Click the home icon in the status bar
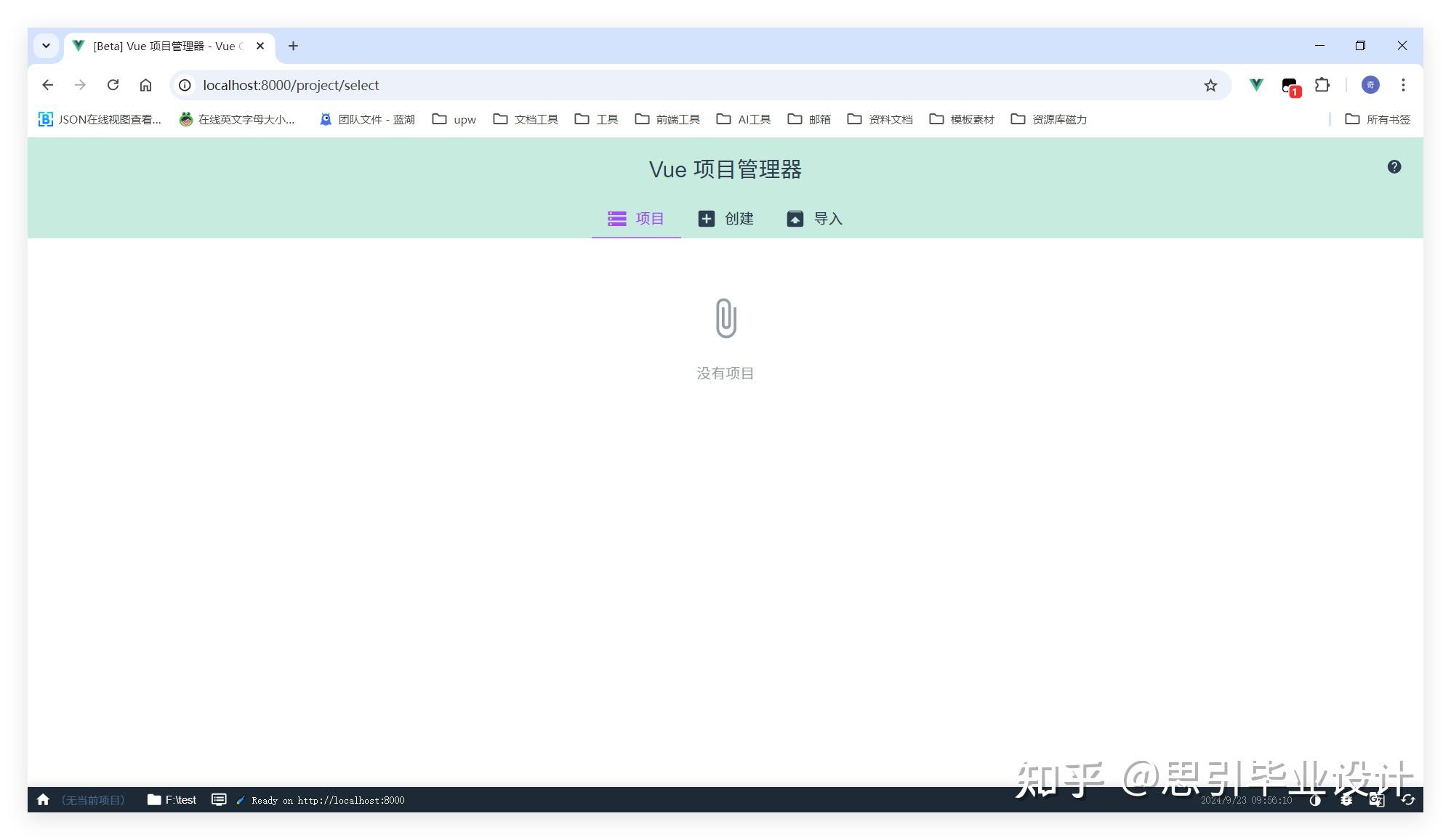The width and height of the screenshot is (1451, 840). coord(43,799)
